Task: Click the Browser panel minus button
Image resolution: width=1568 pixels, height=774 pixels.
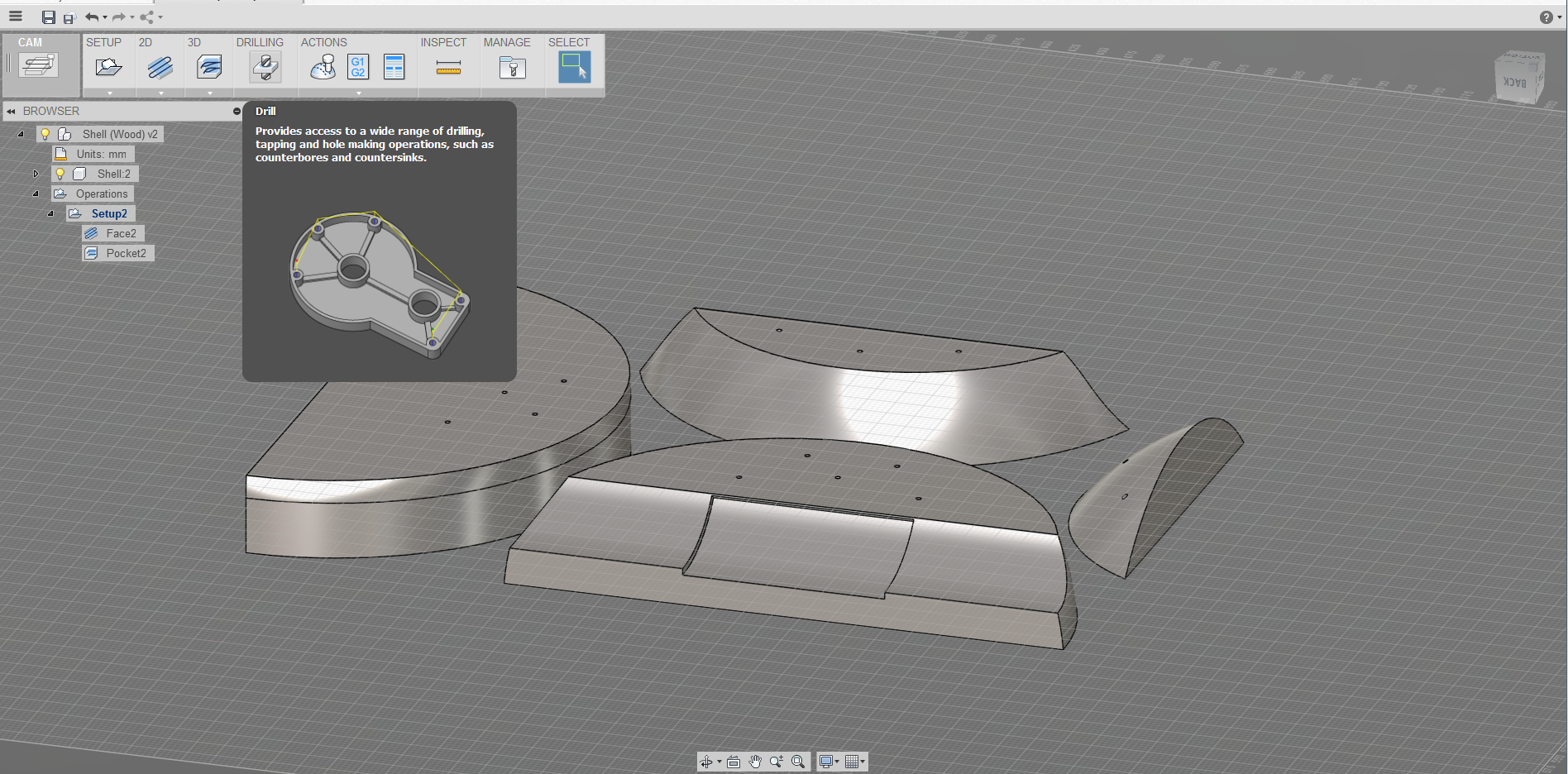Action: 237,111
